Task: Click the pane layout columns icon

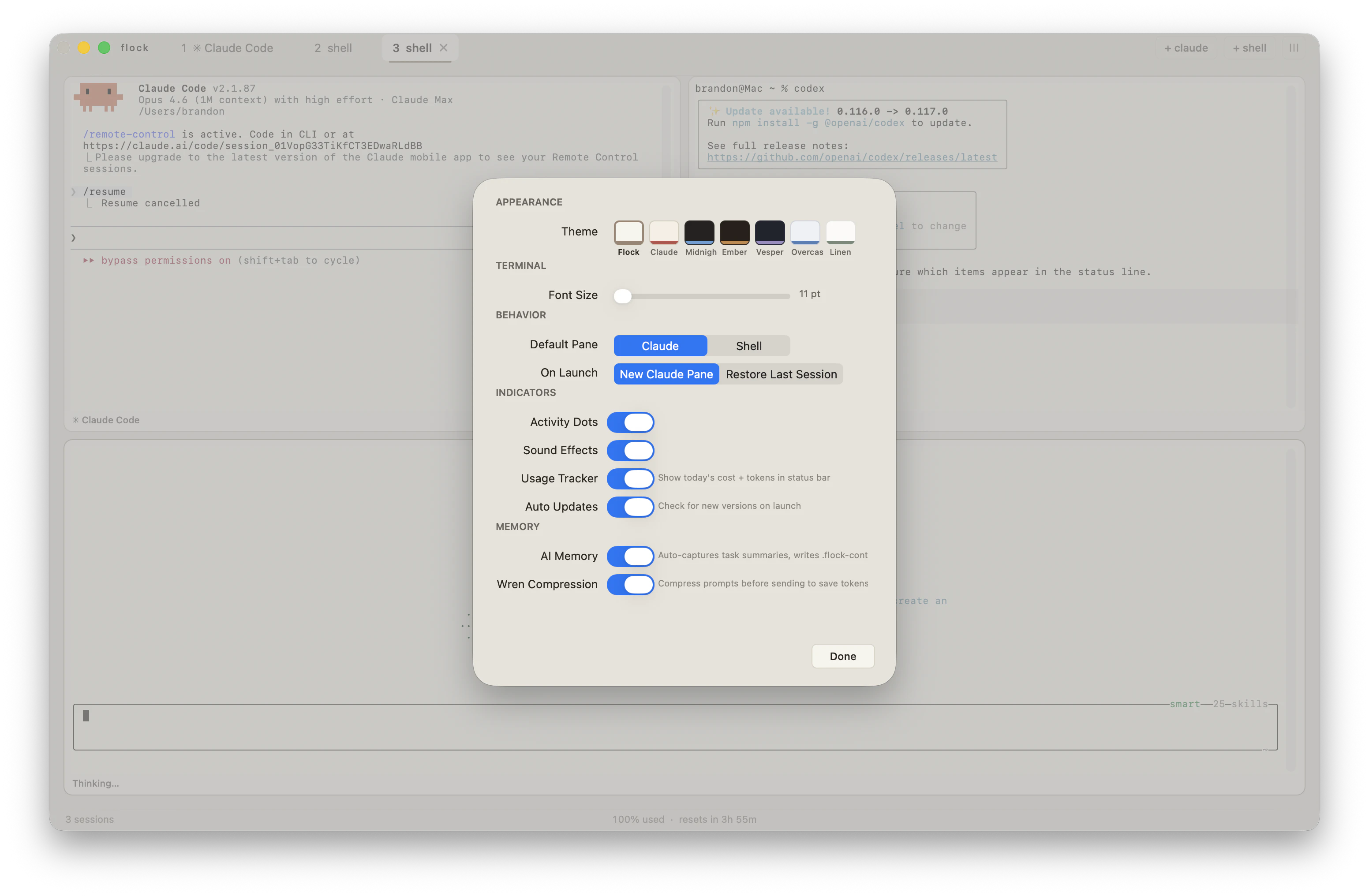Action: click(1294, 49)
